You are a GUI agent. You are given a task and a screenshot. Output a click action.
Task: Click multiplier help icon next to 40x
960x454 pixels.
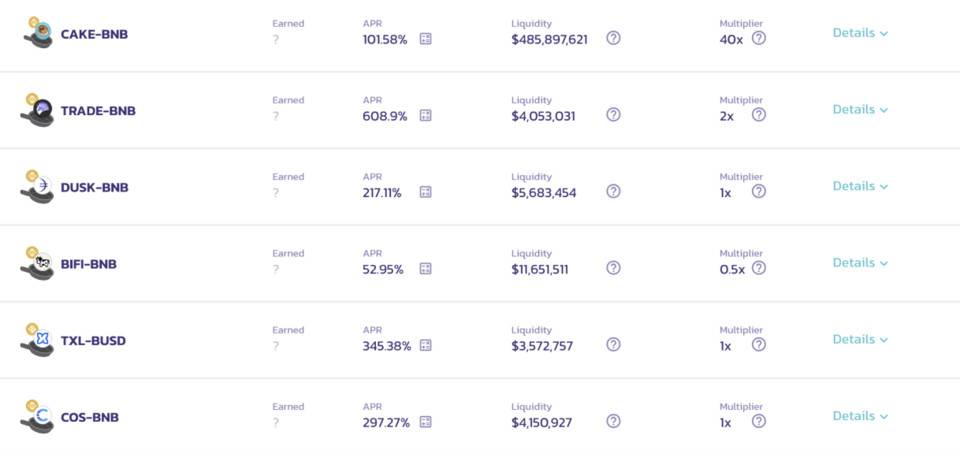click(x=759, y=38)
